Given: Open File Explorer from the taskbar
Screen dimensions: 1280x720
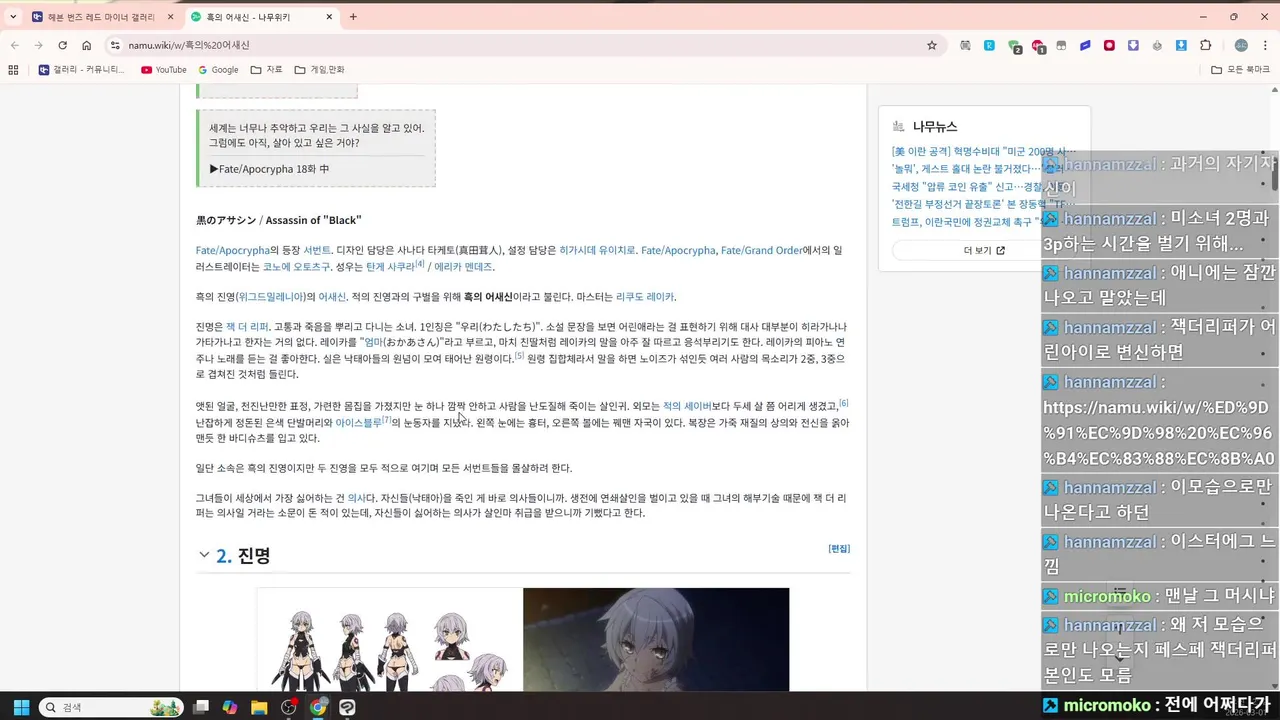Looking at the screenshot, I should pos(259,707).
